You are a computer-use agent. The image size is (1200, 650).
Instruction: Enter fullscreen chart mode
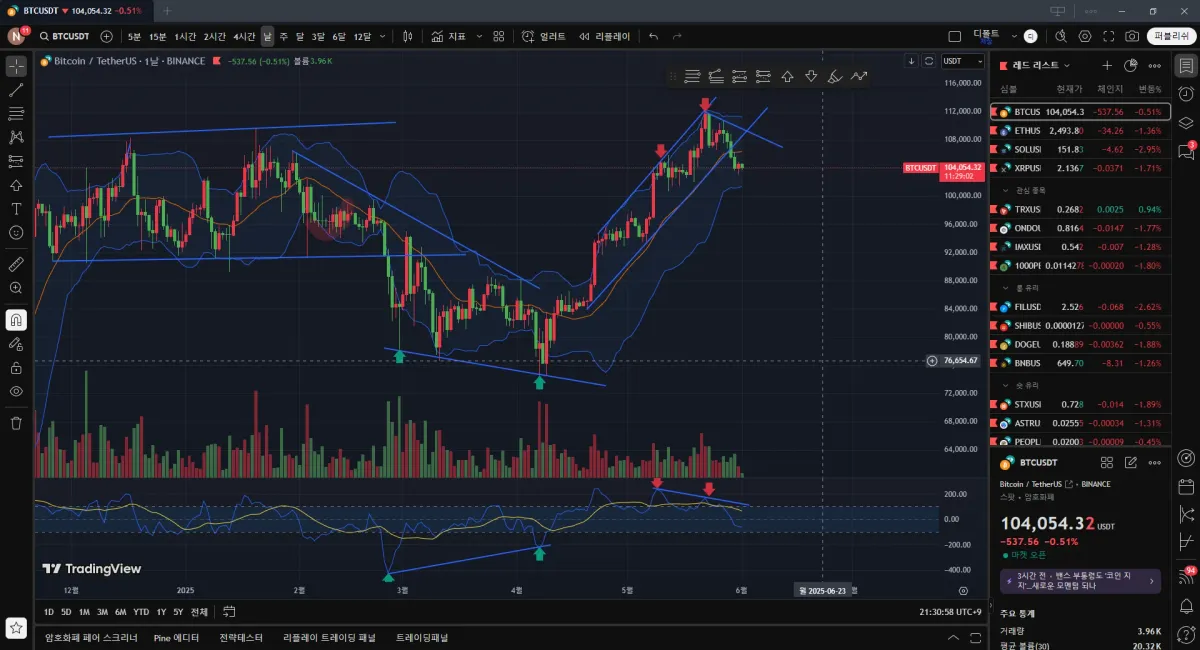pyautogui.click(x=1109, y=36)
